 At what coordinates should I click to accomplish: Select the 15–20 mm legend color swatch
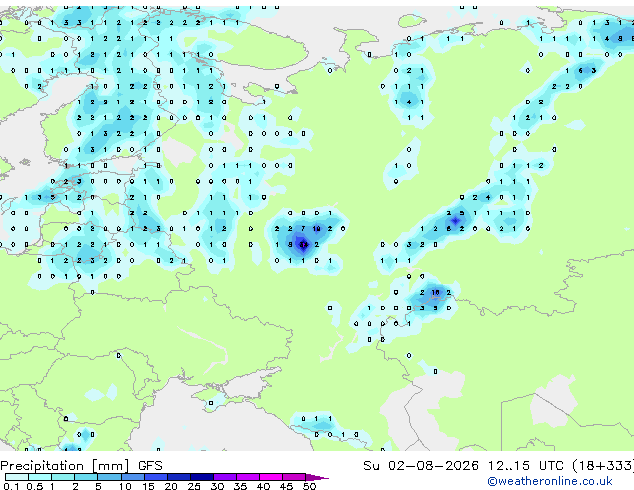point(155,477)
